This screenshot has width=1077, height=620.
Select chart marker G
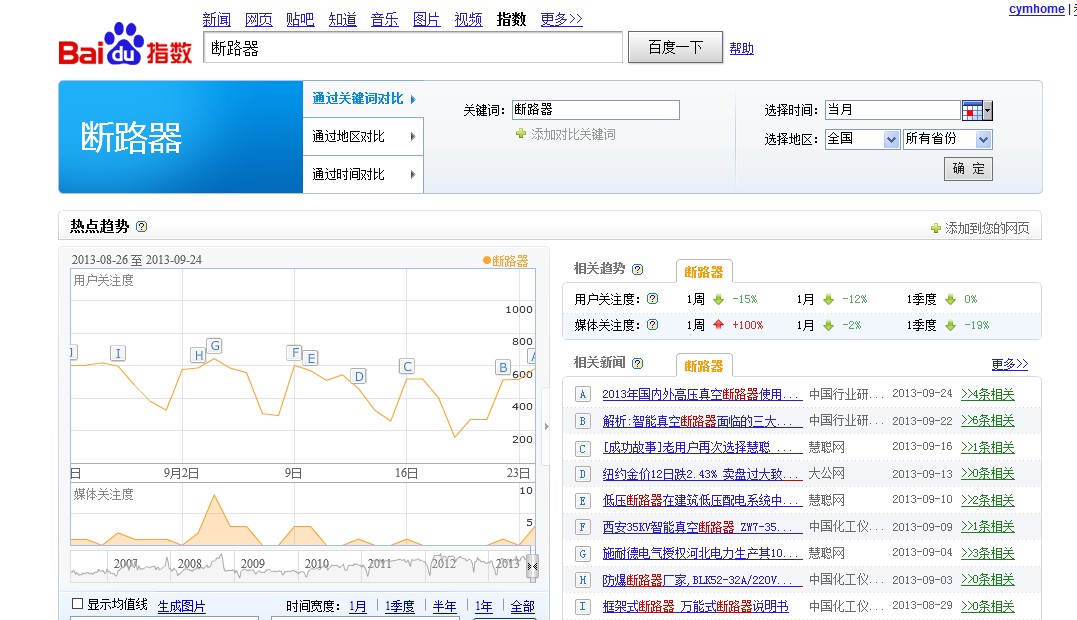(x=215, y=345)
